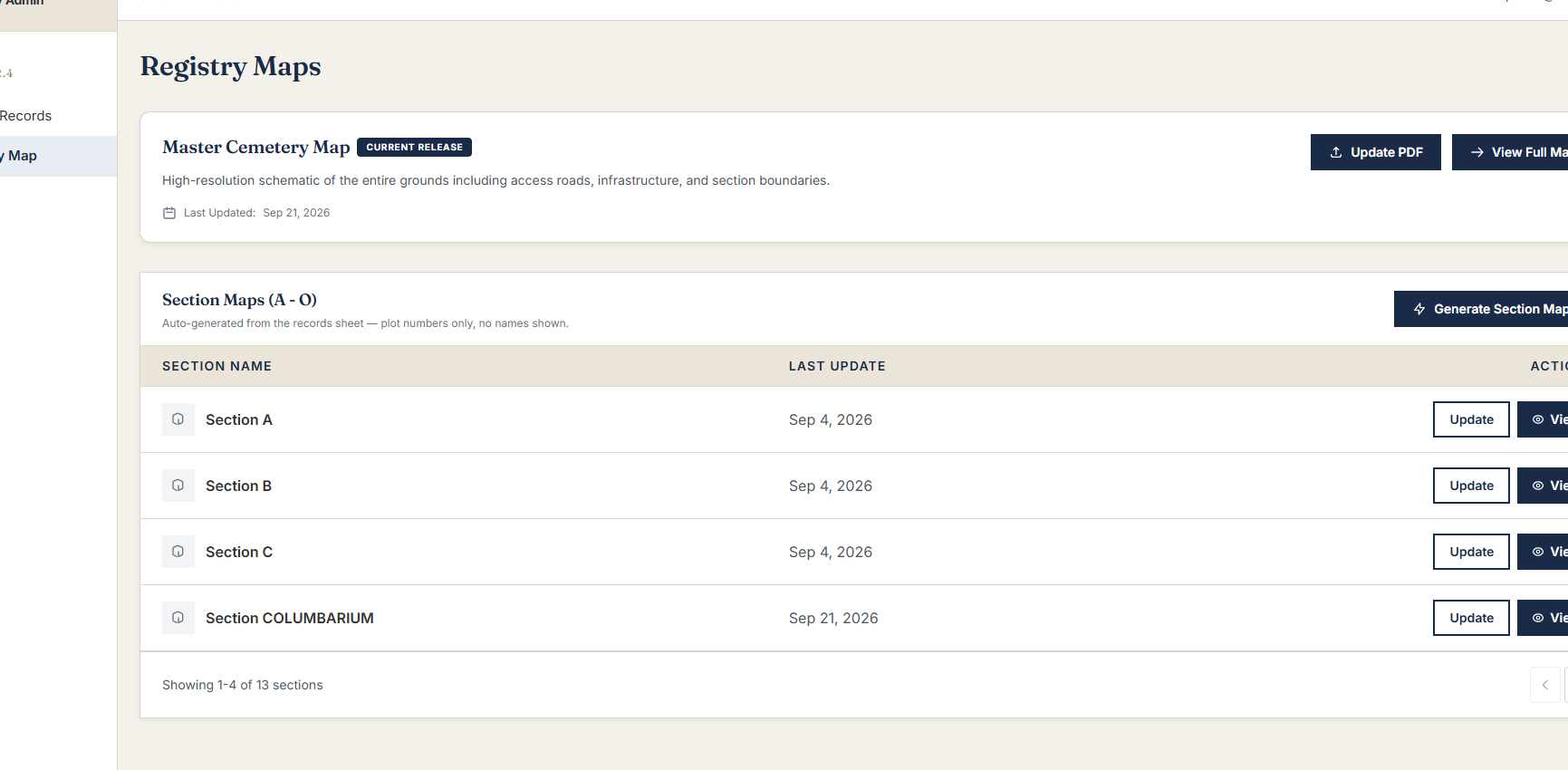View the Section COLUMBARIUM map
The image size is (1568, 770).
[x=1544, y=618]
